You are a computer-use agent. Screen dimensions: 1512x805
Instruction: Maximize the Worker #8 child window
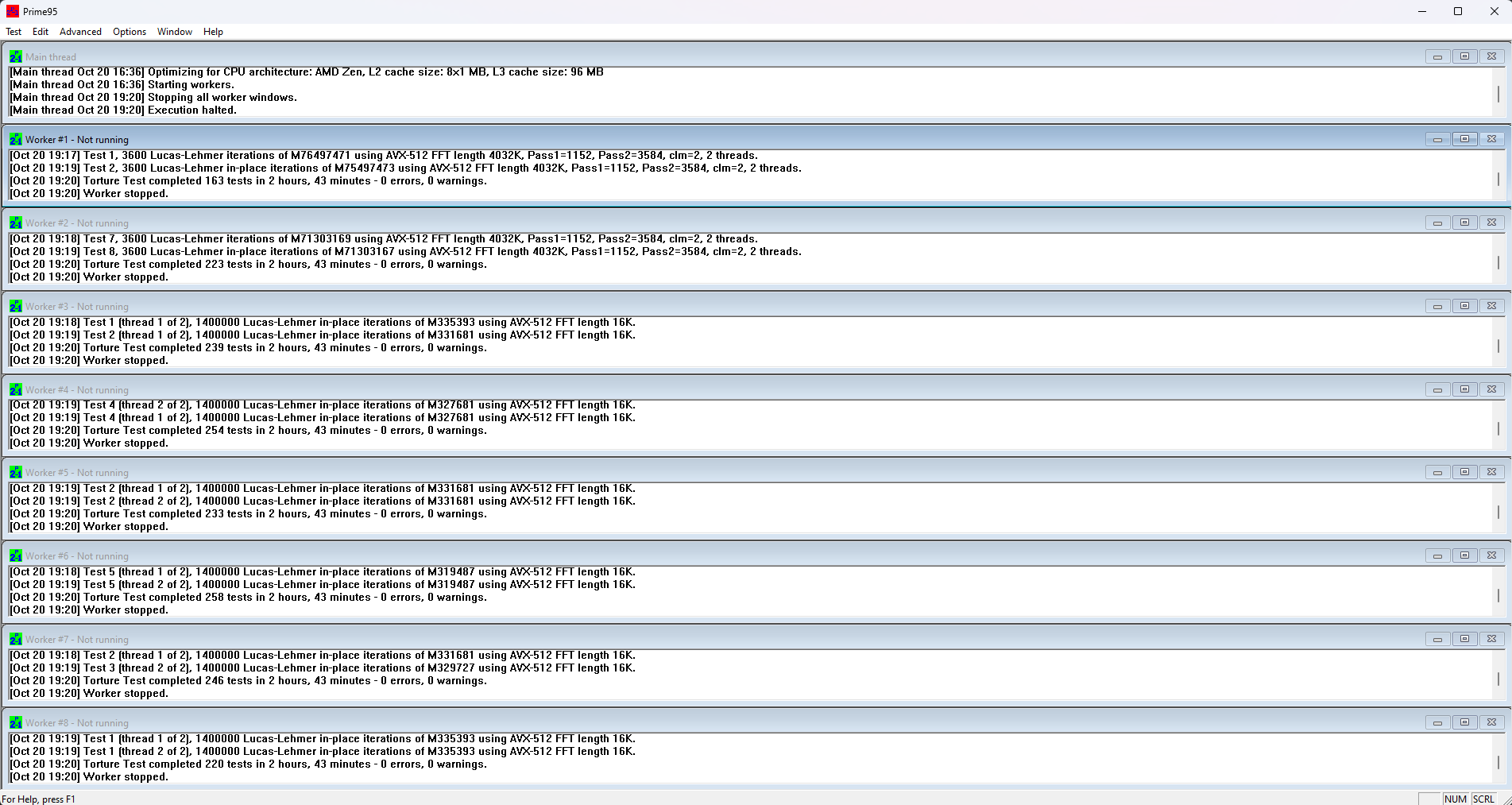1464,722
